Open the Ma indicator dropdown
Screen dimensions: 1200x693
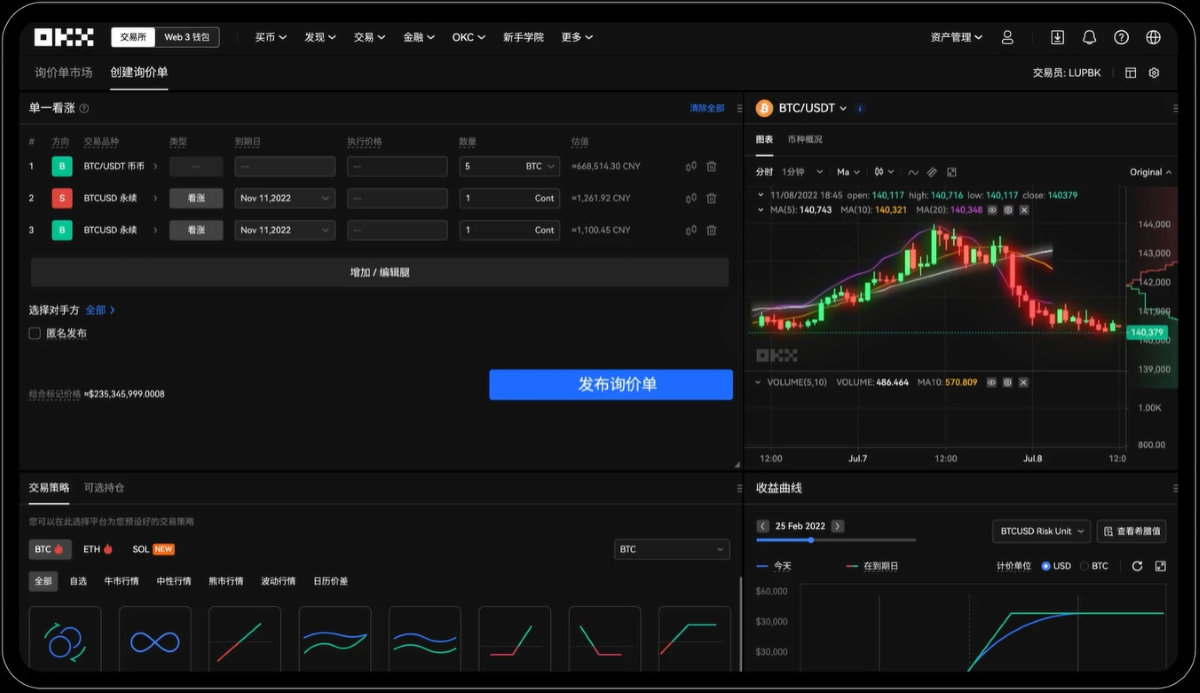tap(849, 172)
